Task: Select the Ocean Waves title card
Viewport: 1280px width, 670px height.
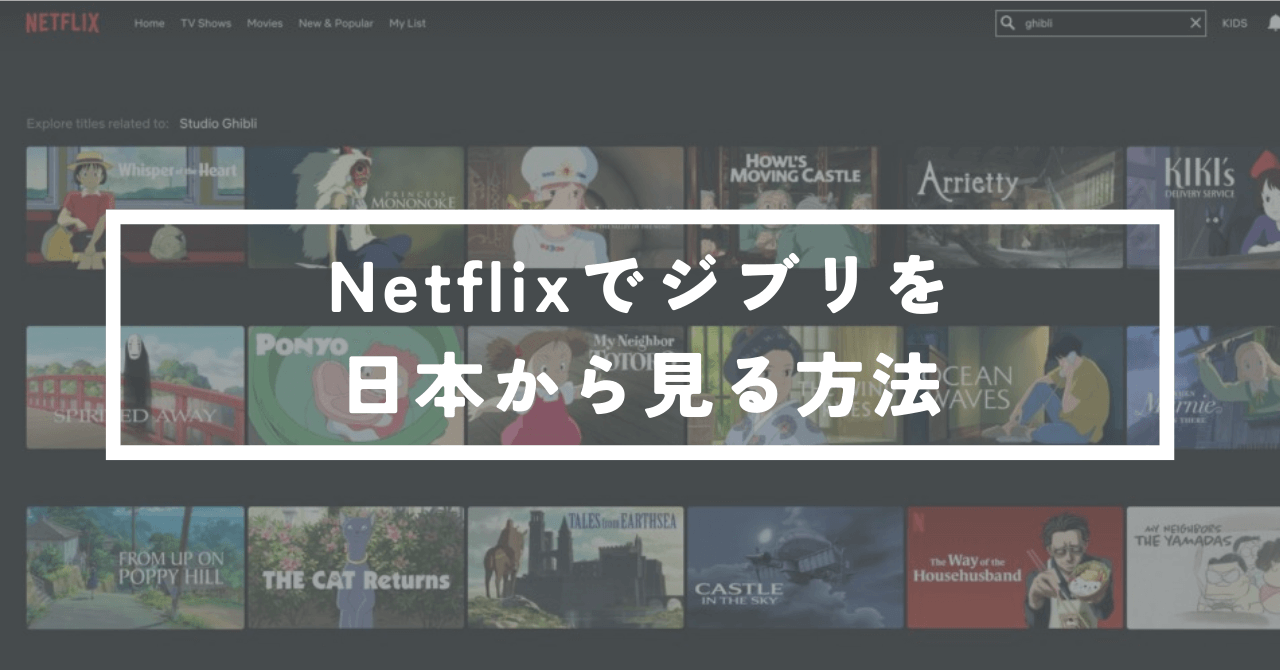Action: pos(1016,386)
